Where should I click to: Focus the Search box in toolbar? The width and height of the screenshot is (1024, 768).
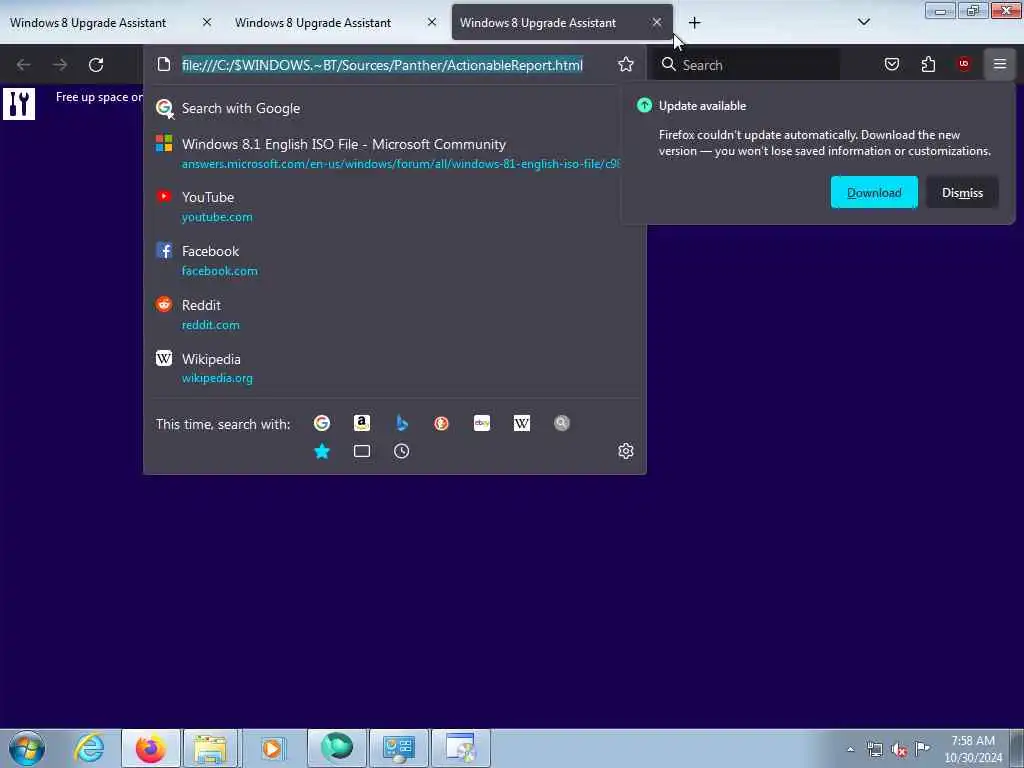tap(748, 65)
